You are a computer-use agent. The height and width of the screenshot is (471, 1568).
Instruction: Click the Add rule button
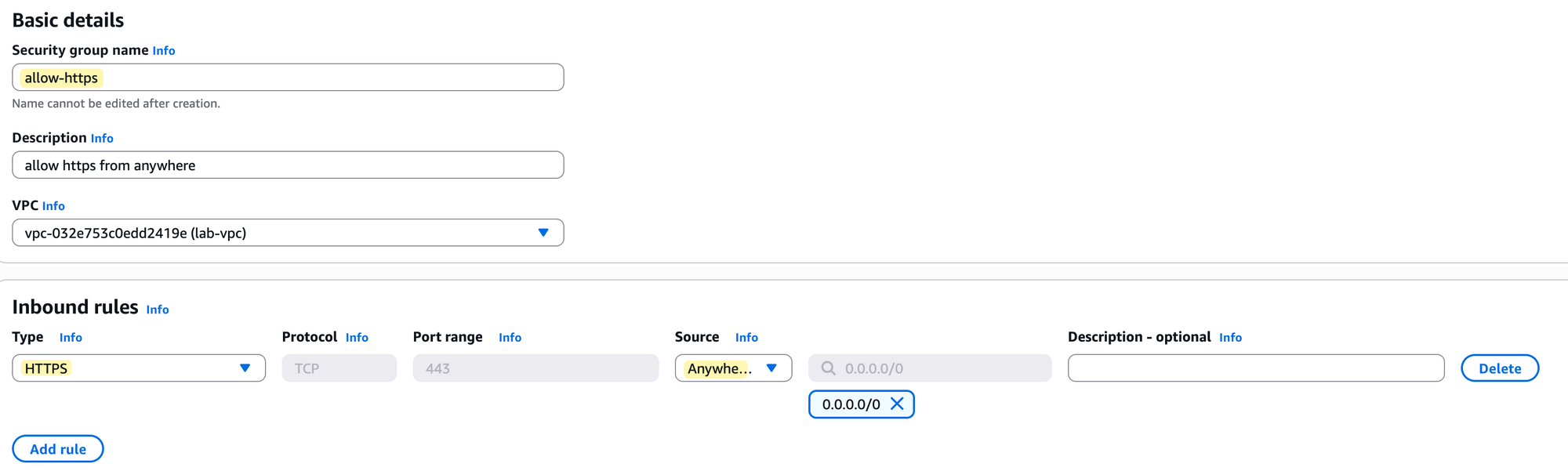click(58, 449)
